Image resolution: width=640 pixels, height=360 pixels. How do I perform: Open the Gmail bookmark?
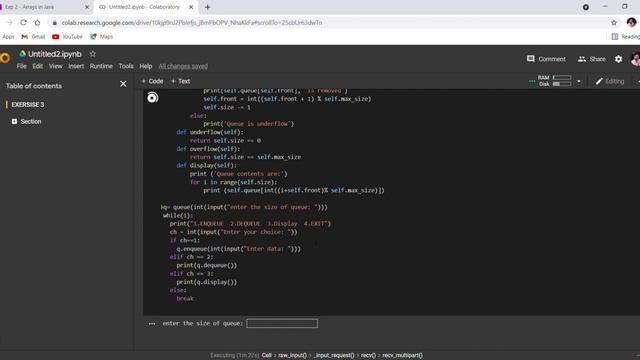[x=33, y=37]
